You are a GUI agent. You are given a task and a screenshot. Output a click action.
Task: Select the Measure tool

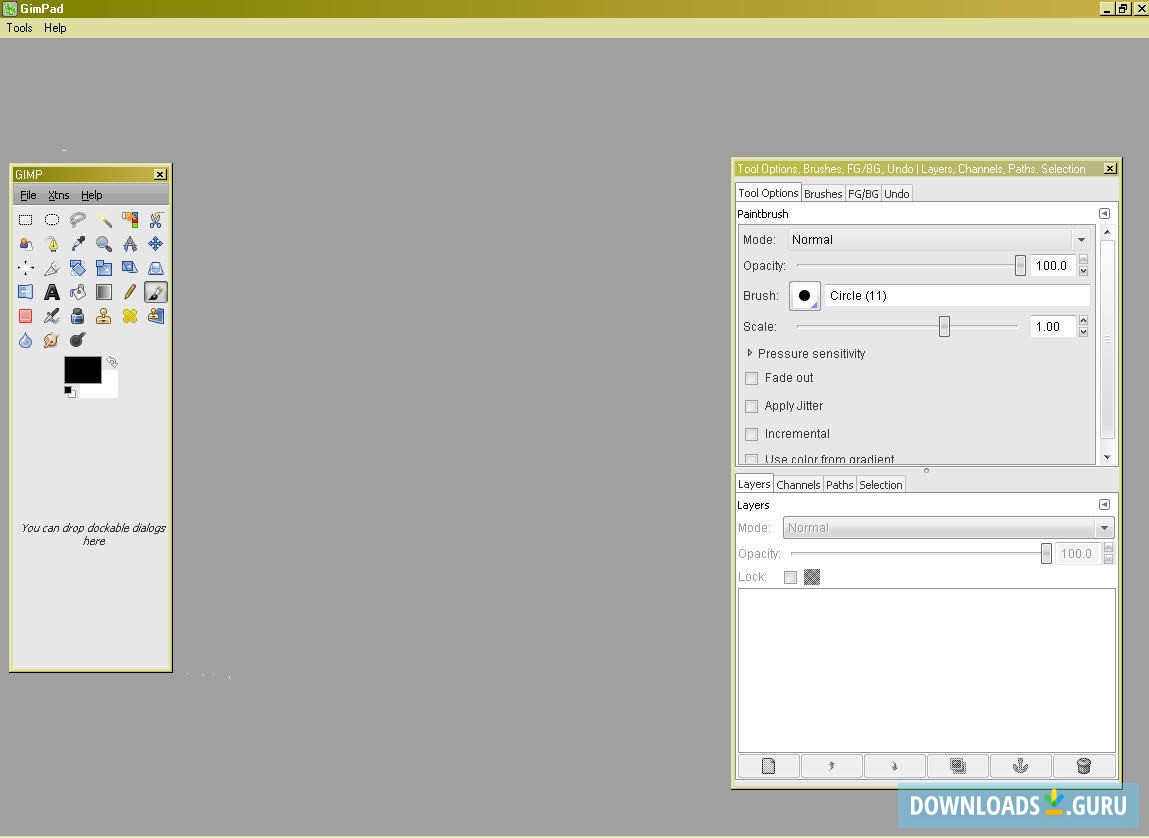point(130,244)
